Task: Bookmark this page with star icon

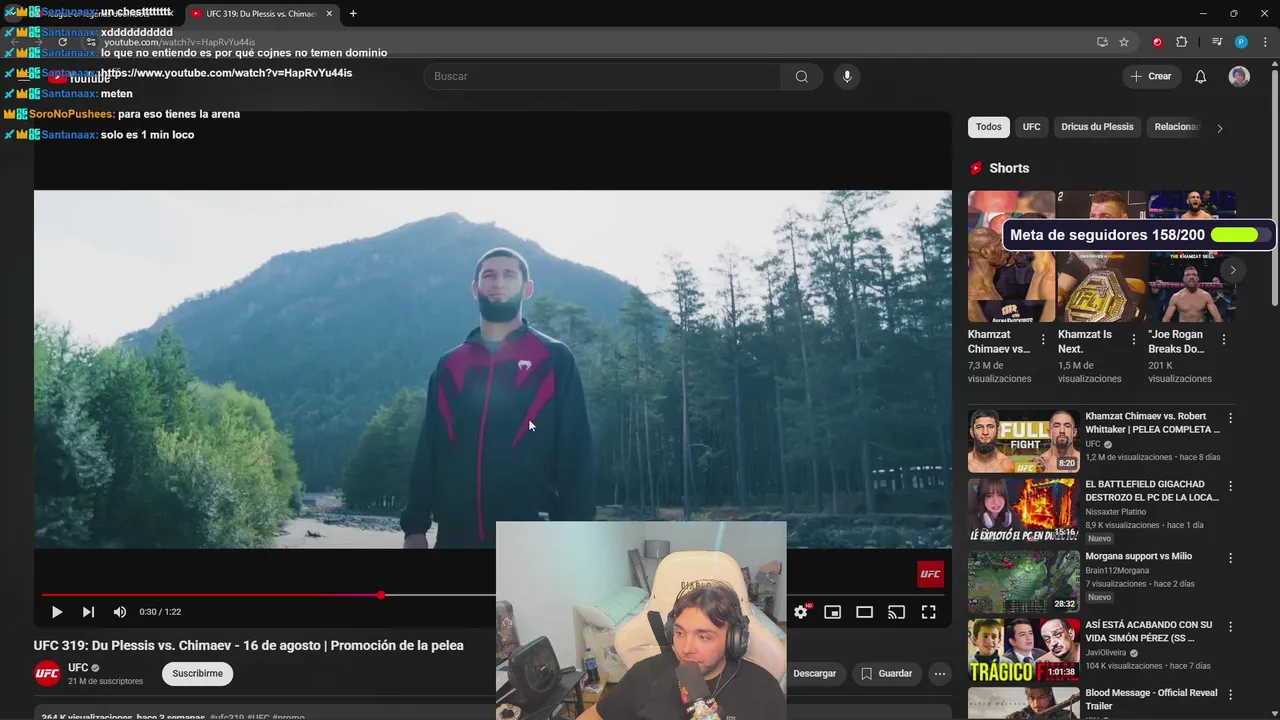Action: tap(1124, 42)
